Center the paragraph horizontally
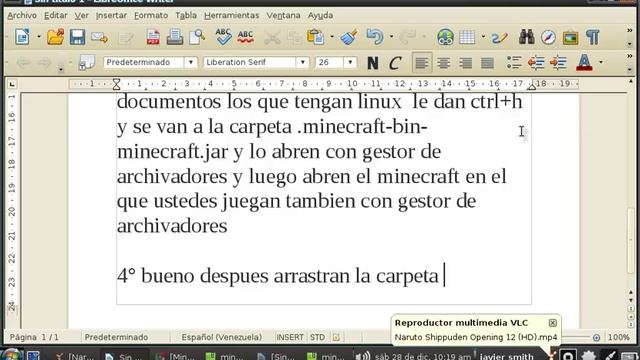Viewport: 640px width, 360px height. pyautogui.click(x=444, y=63)
